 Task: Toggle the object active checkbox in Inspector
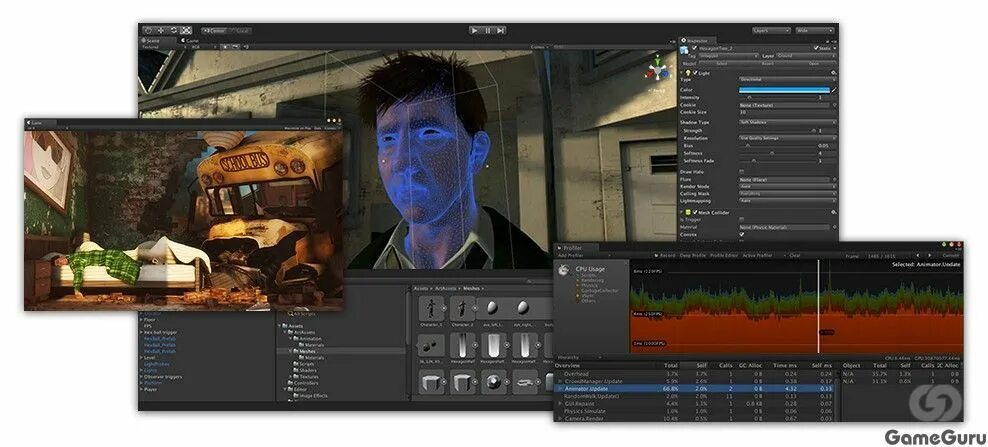point(695,48)
